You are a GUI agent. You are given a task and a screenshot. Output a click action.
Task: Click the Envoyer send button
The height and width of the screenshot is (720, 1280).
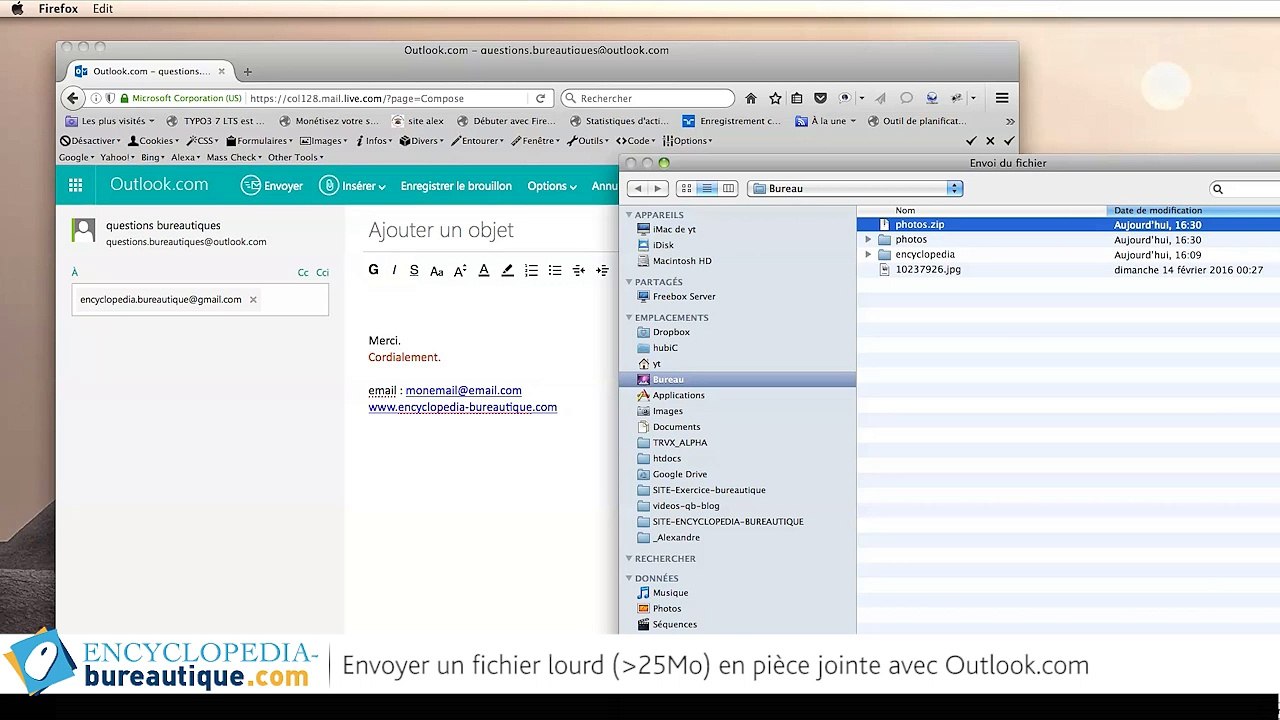[272, 186]
